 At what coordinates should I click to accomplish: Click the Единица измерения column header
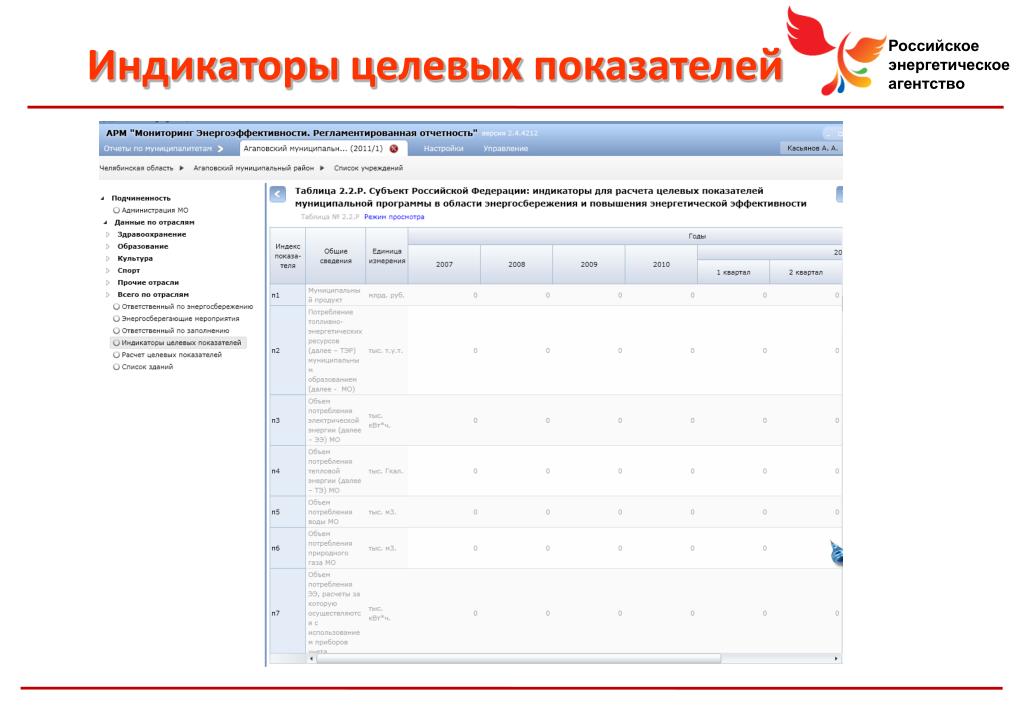[x=387, y=256]
